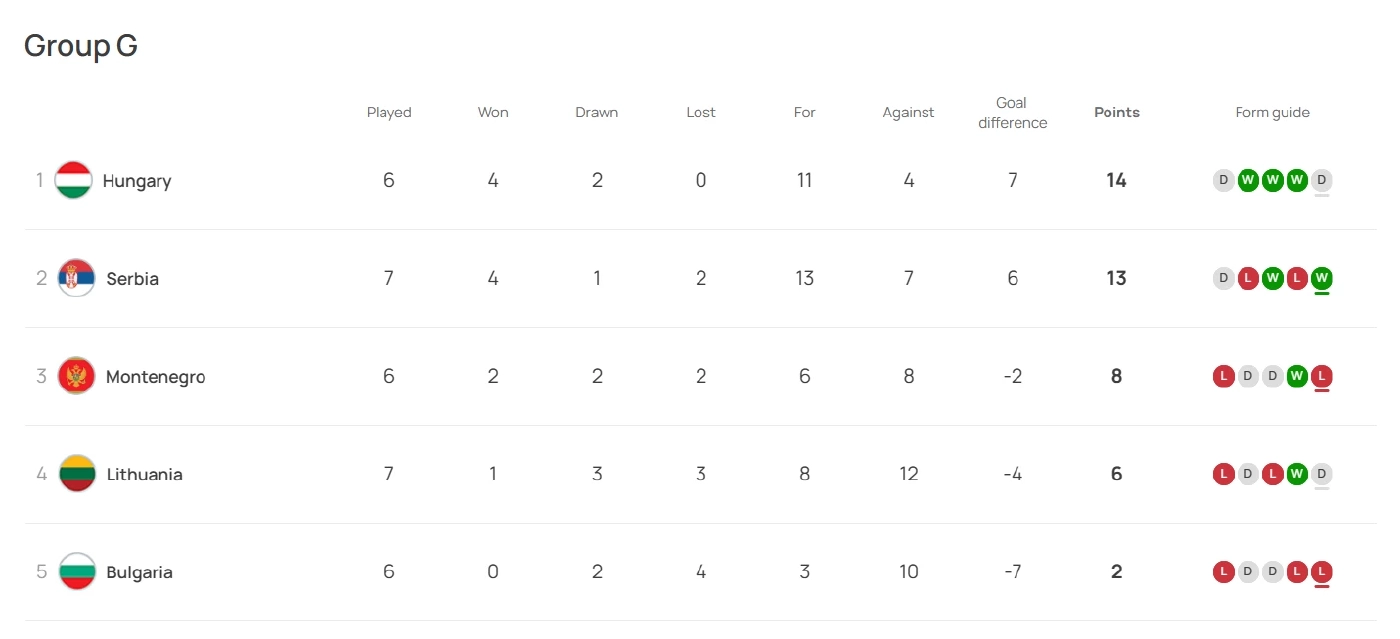Click Montenegro's only win badge in form guide
Screen dimensions: 1400x639
[1297, 376]
